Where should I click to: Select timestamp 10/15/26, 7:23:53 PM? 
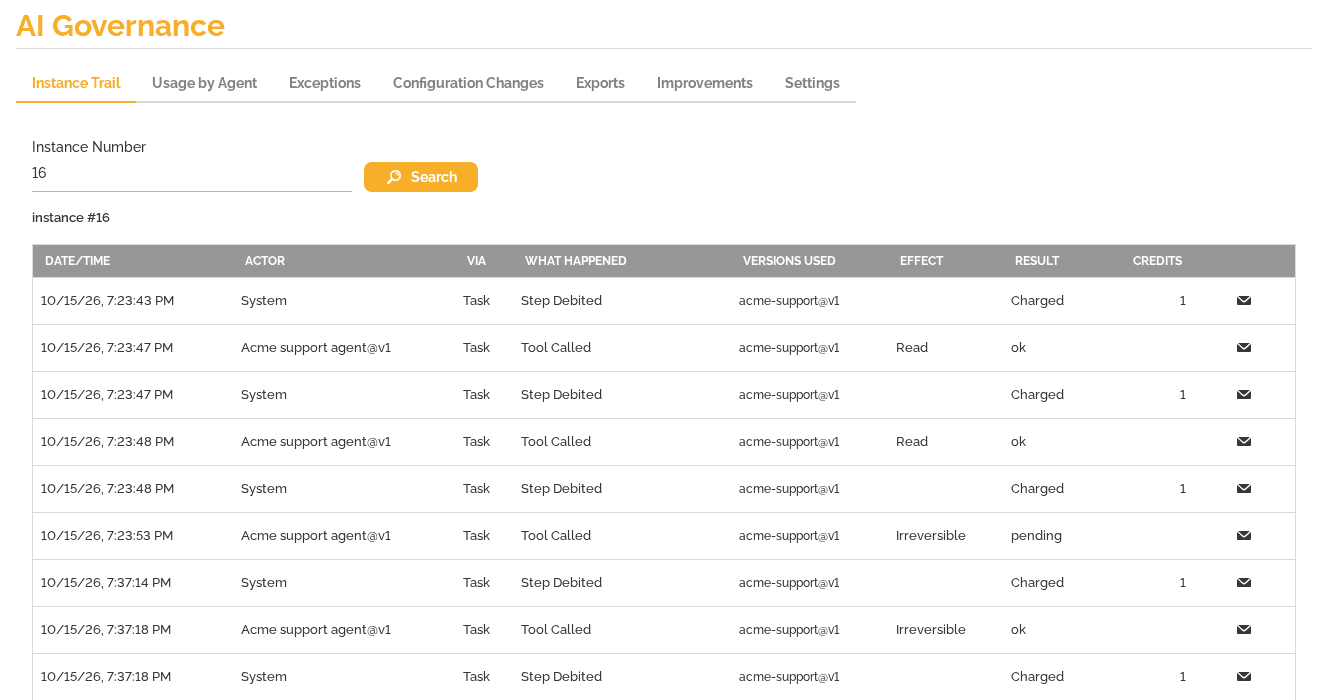coord(107,536)
